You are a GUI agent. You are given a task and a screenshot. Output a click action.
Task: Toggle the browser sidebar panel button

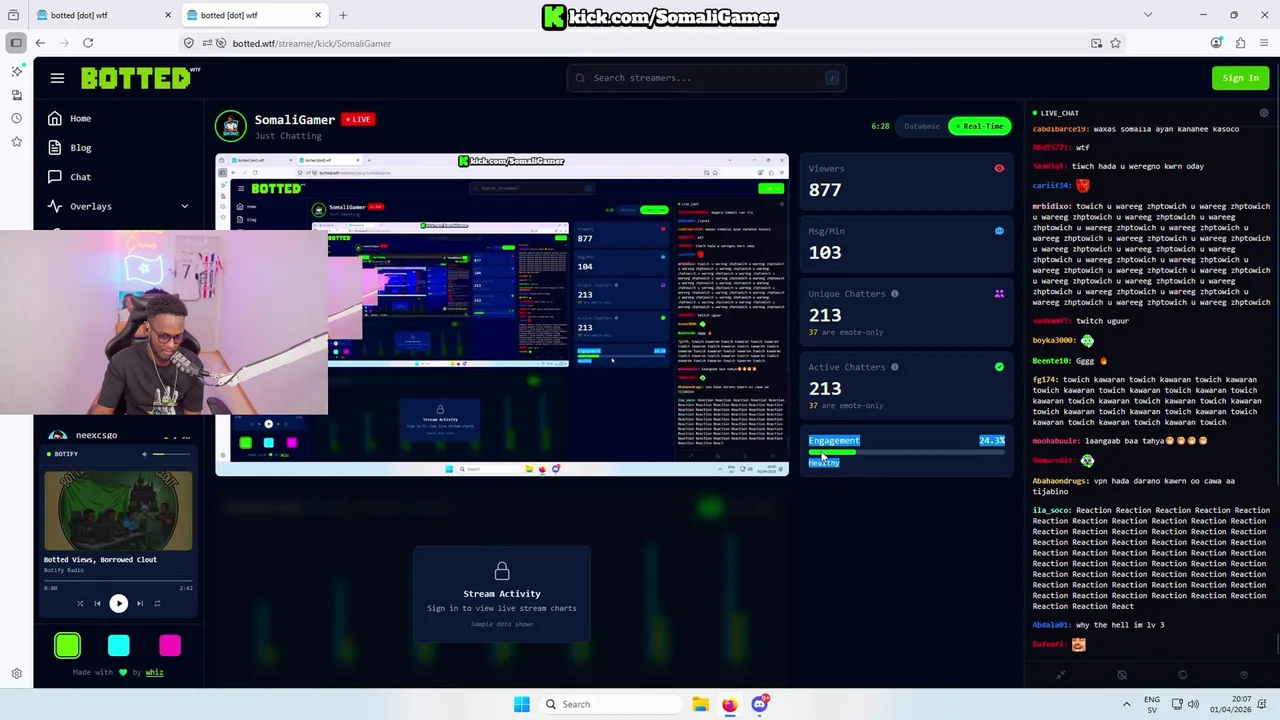point(16,43)
